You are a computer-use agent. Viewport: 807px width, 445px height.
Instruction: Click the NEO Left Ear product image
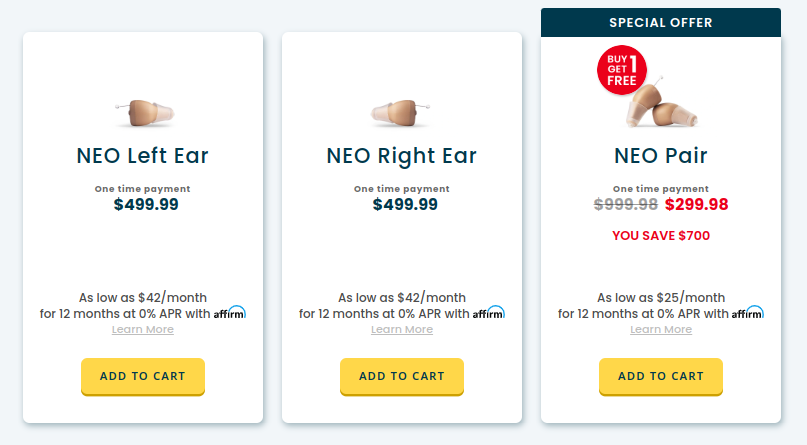pyautogui.click(x=142, y=112)
